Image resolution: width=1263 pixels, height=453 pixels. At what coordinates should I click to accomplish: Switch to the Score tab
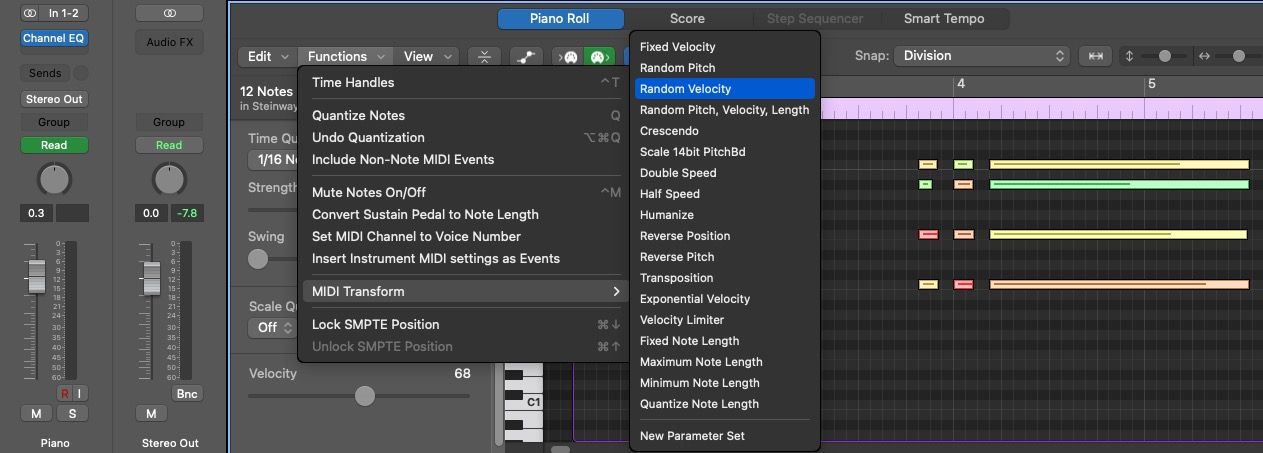tap(687, 18)
